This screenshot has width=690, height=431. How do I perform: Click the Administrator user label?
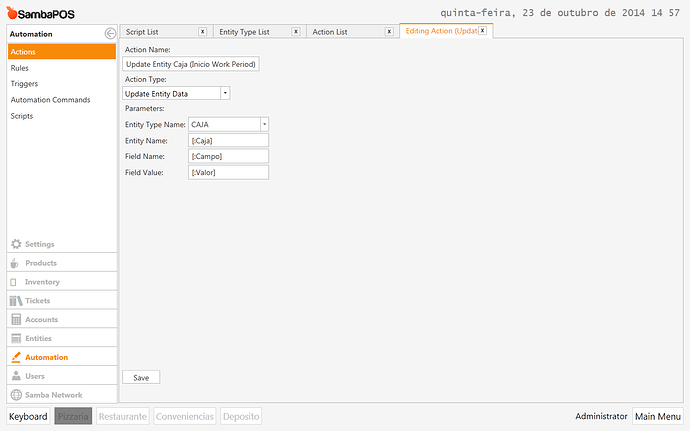(601, 416)
